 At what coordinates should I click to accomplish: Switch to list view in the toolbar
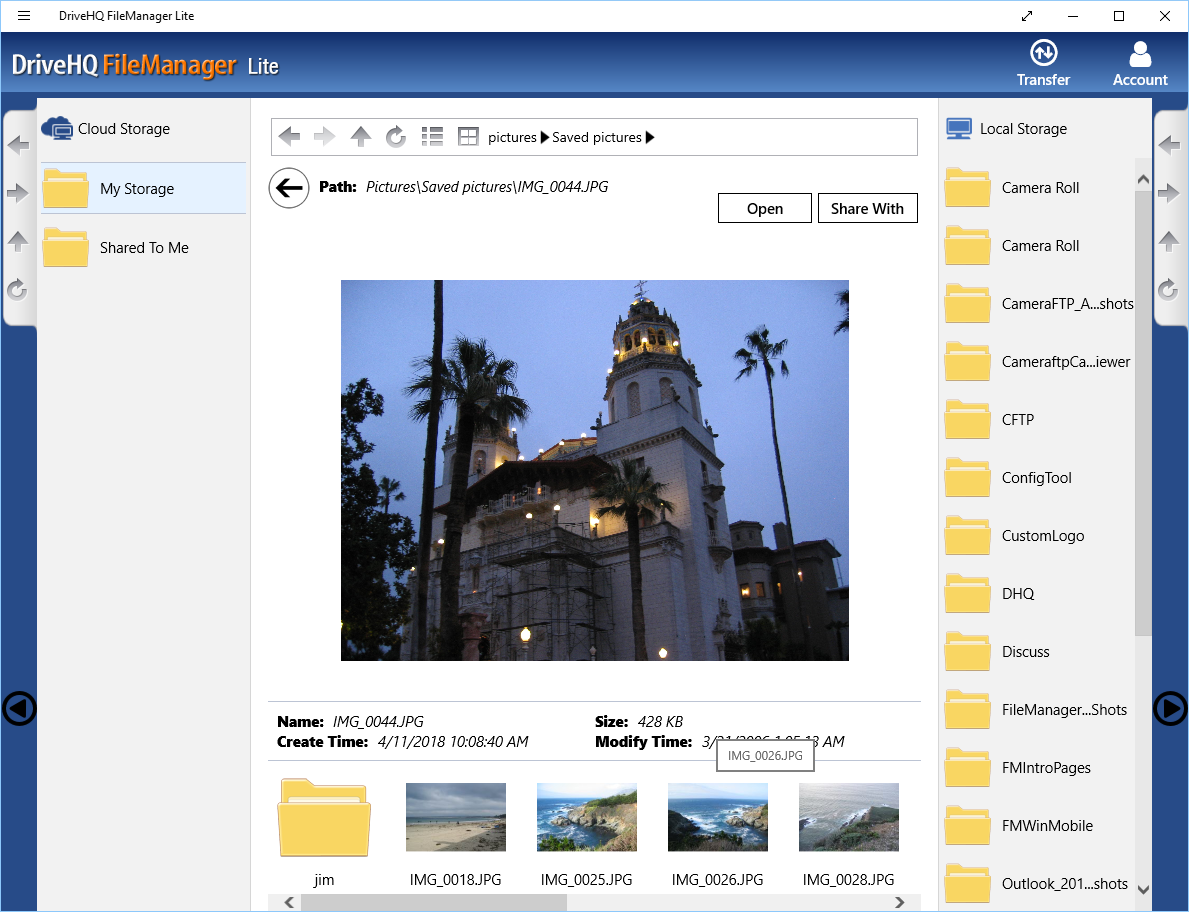[x=432, y=136]
